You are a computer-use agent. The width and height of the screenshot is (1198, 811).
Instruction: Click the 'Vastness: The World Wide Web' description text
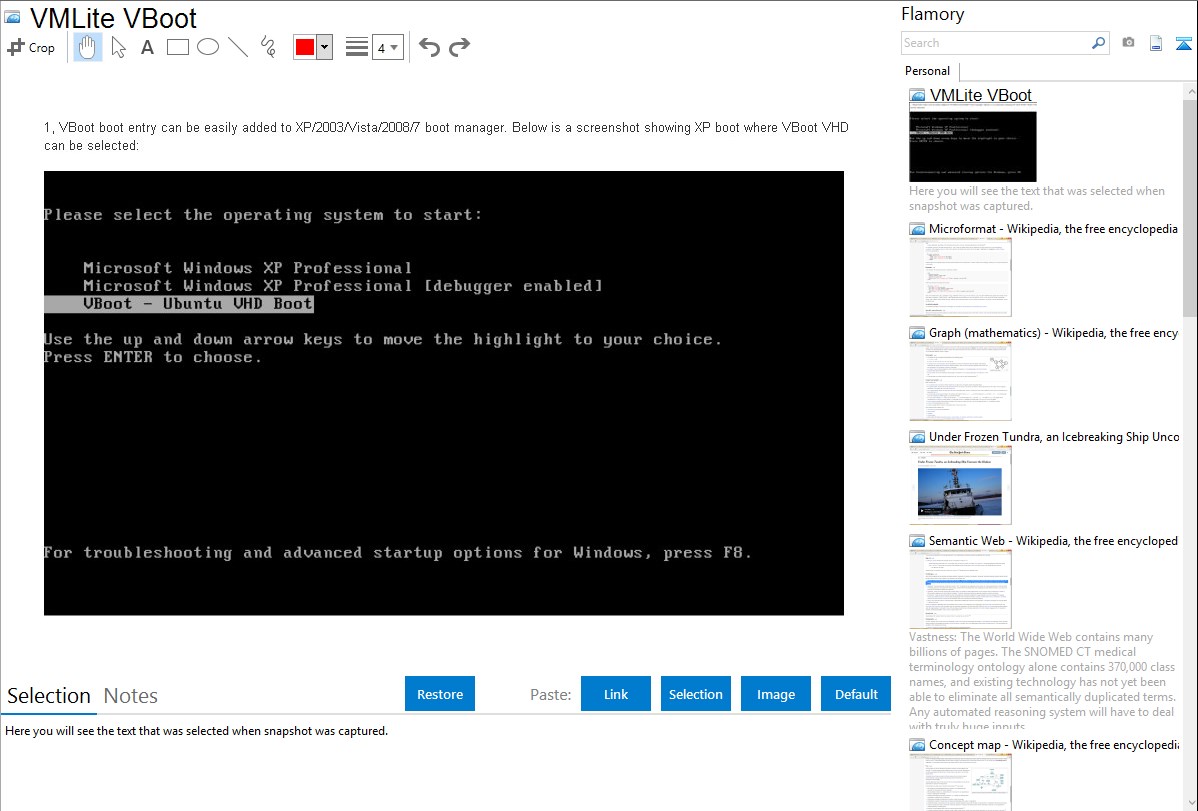1042,681
